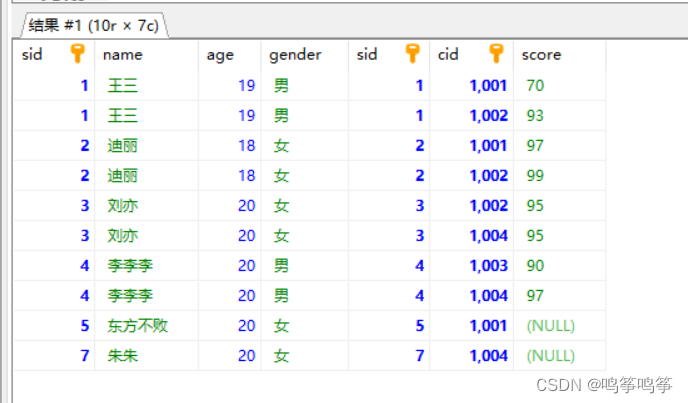Viewport: 688px width, 403px height.
Task: Sort by the age column header
Action: [220, 55]
